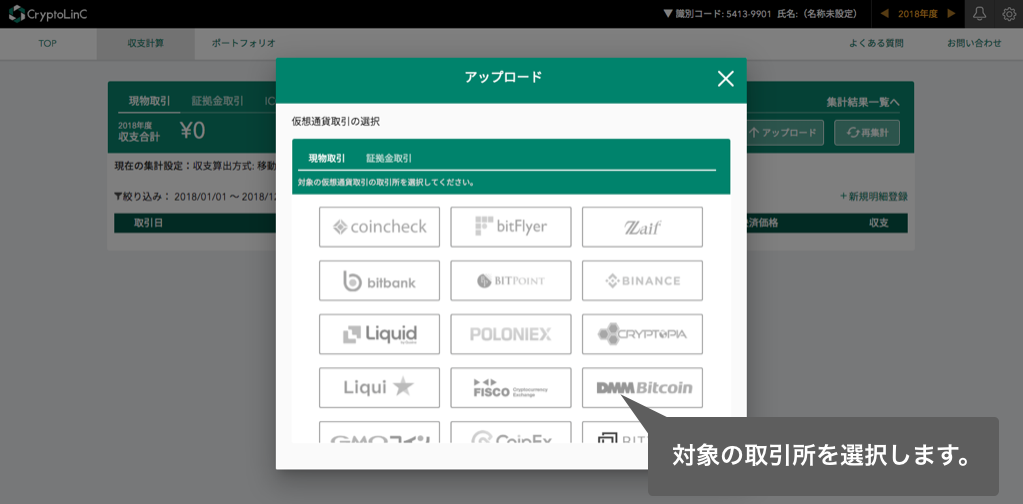Select the BITPoint exchange
Viewport: 1023px width, 504px height.
511,280
